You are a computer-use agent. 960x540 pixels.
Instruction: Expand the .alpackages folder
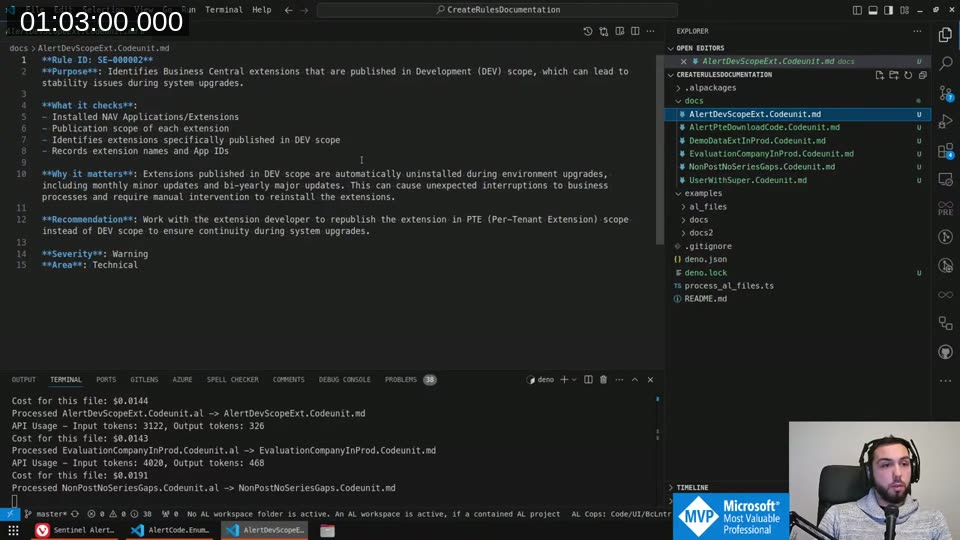710,88
